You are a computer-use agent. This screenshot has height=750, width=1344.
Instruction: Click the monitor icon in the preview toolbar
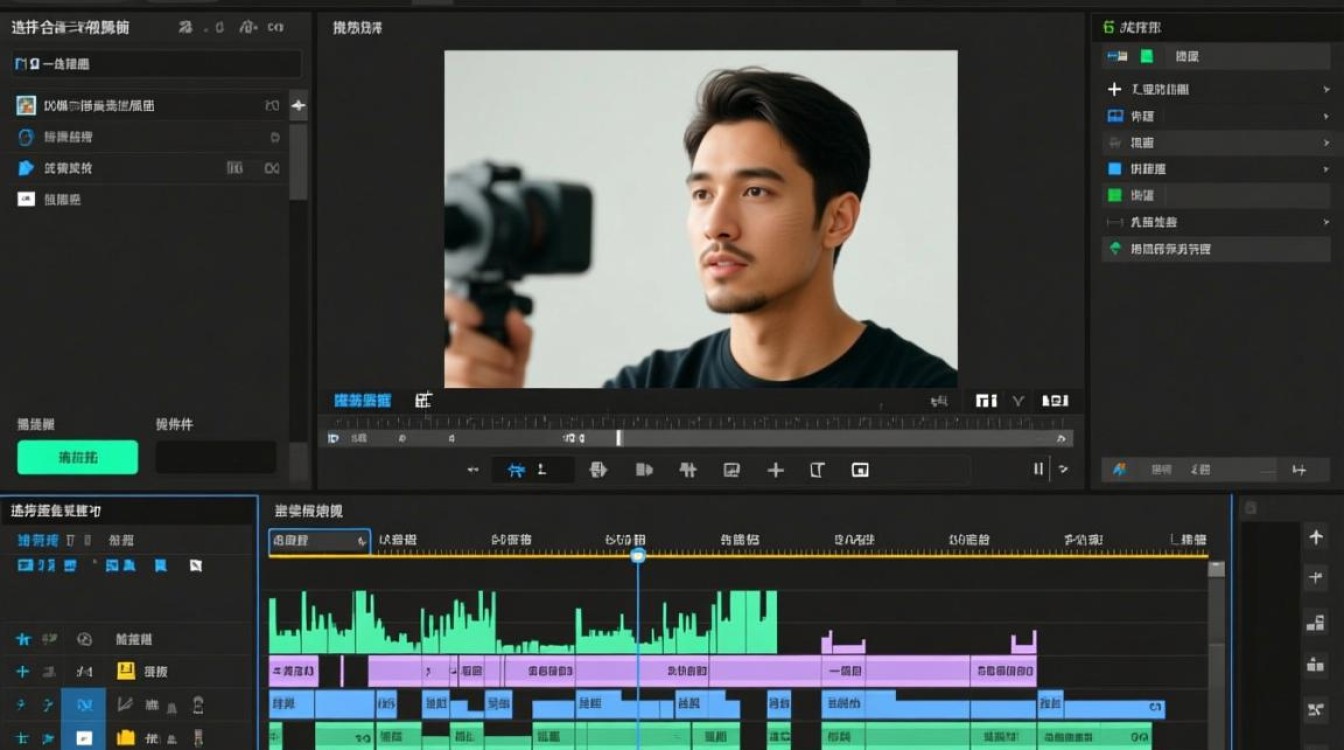point(731,469)
